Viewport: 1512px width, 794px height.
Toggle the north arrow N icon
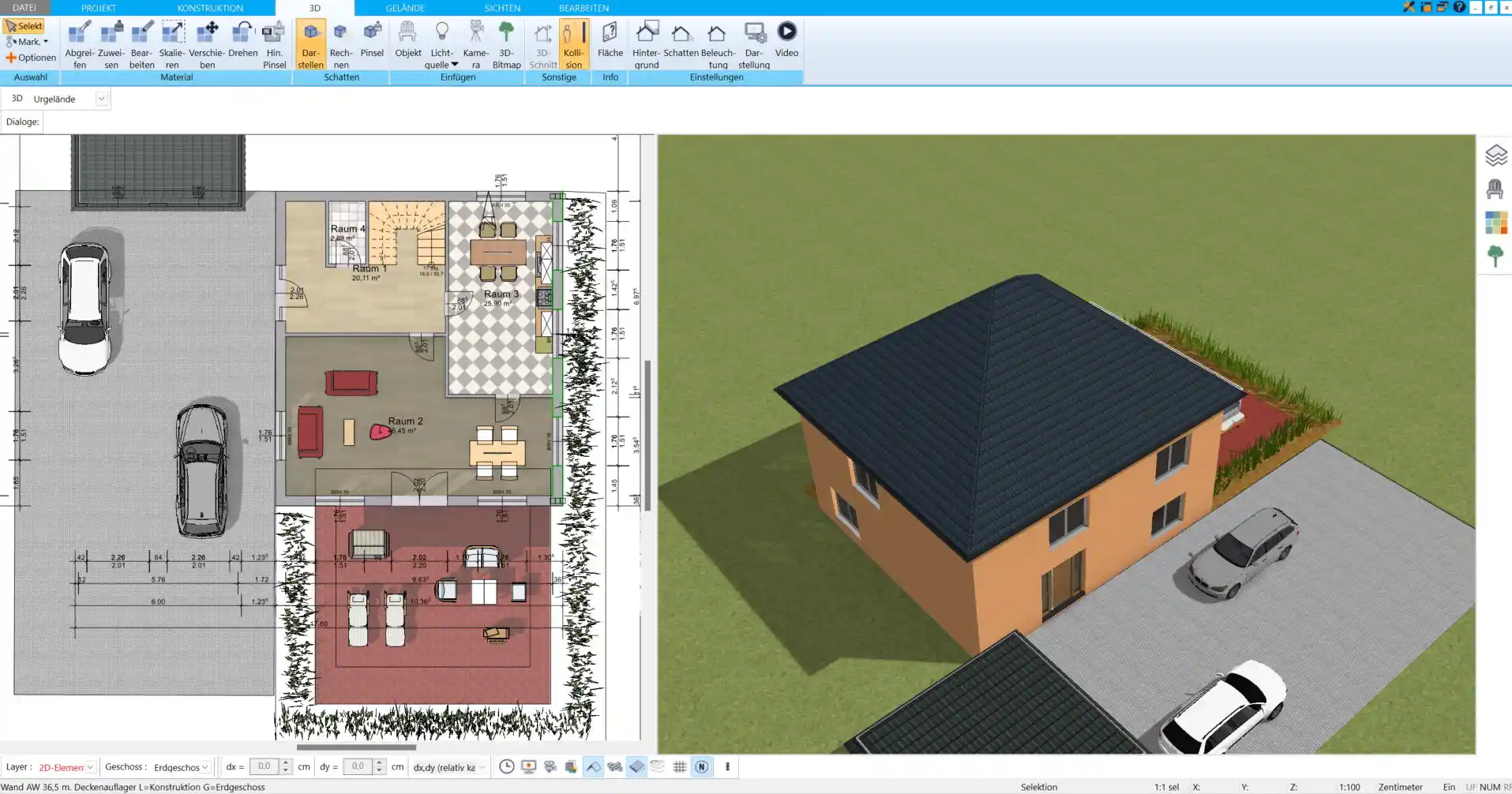[701, 766]
